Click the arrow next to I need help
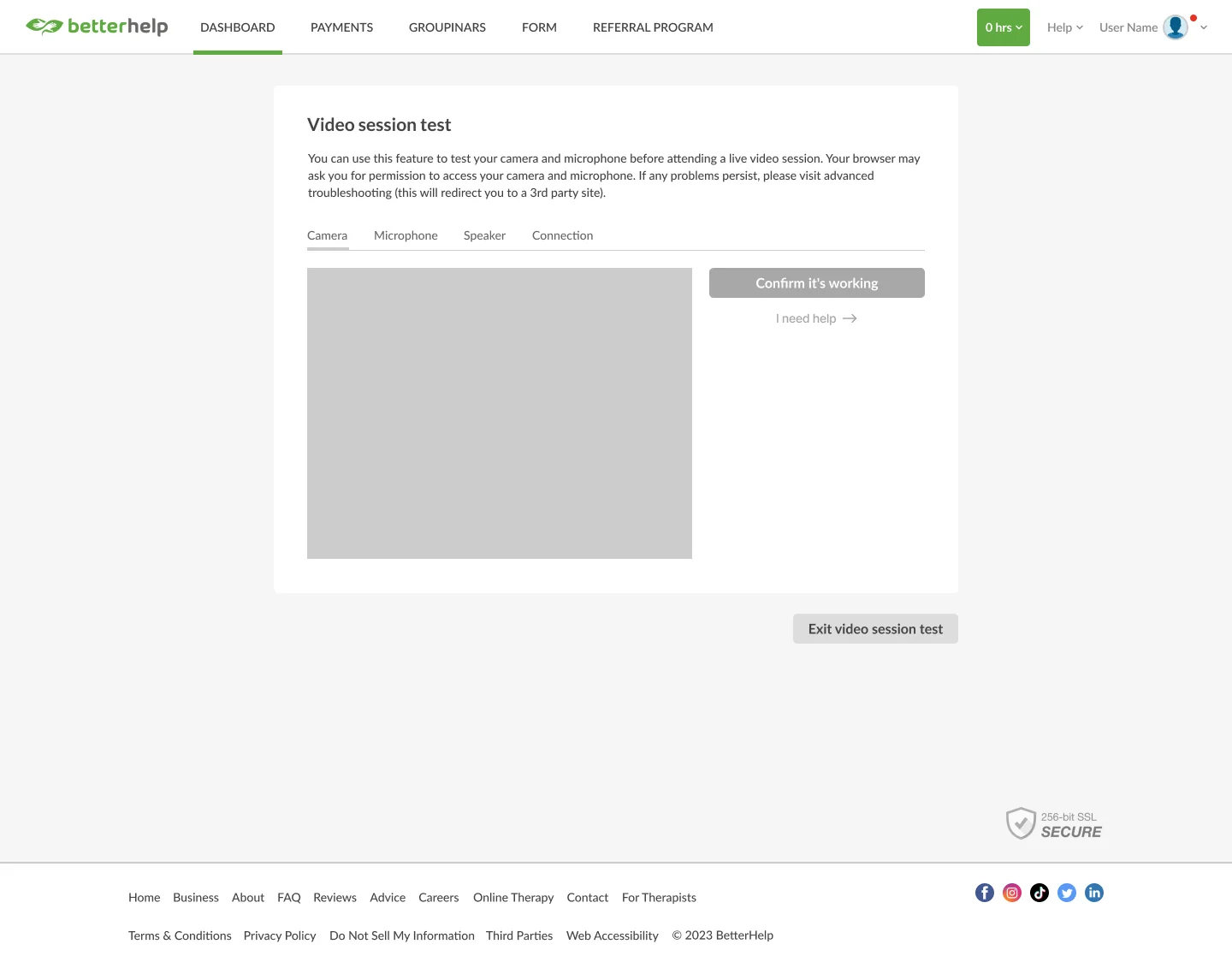Image resolution: width=1232 pixels, height=956 pixels. tap(850, 318)
